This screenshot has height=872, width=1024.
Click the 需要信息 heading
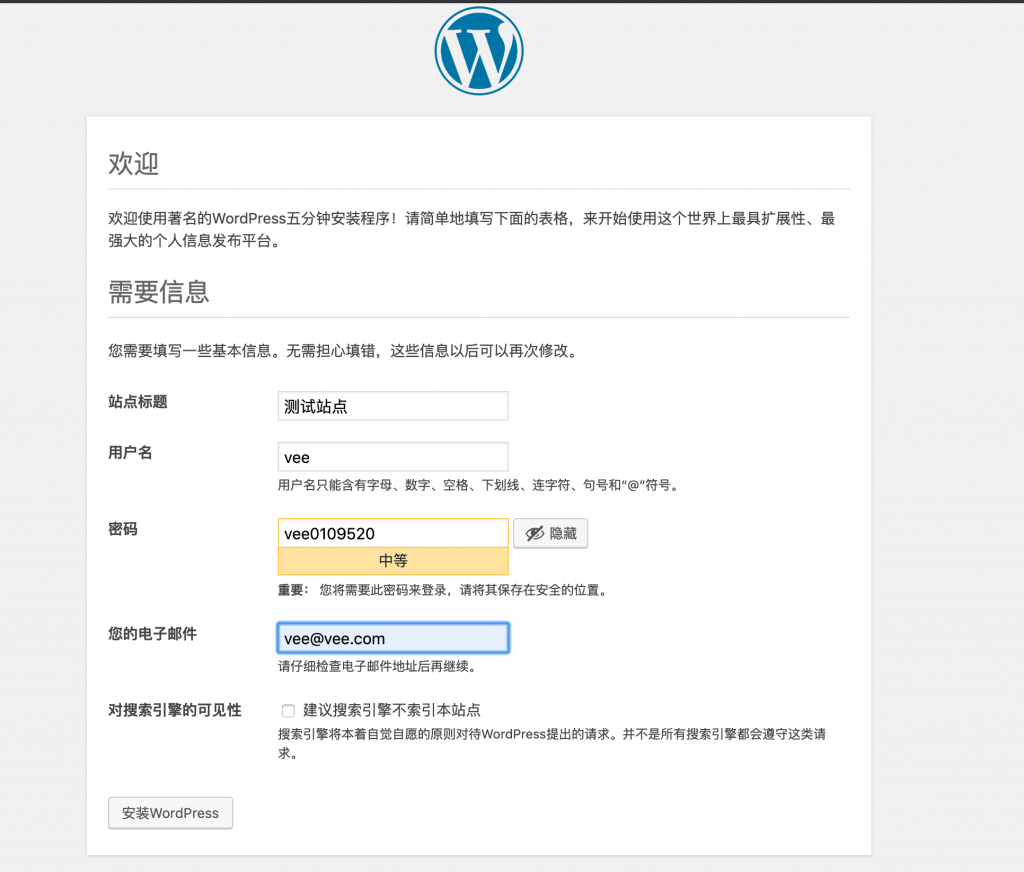click(x=159, y=291)
